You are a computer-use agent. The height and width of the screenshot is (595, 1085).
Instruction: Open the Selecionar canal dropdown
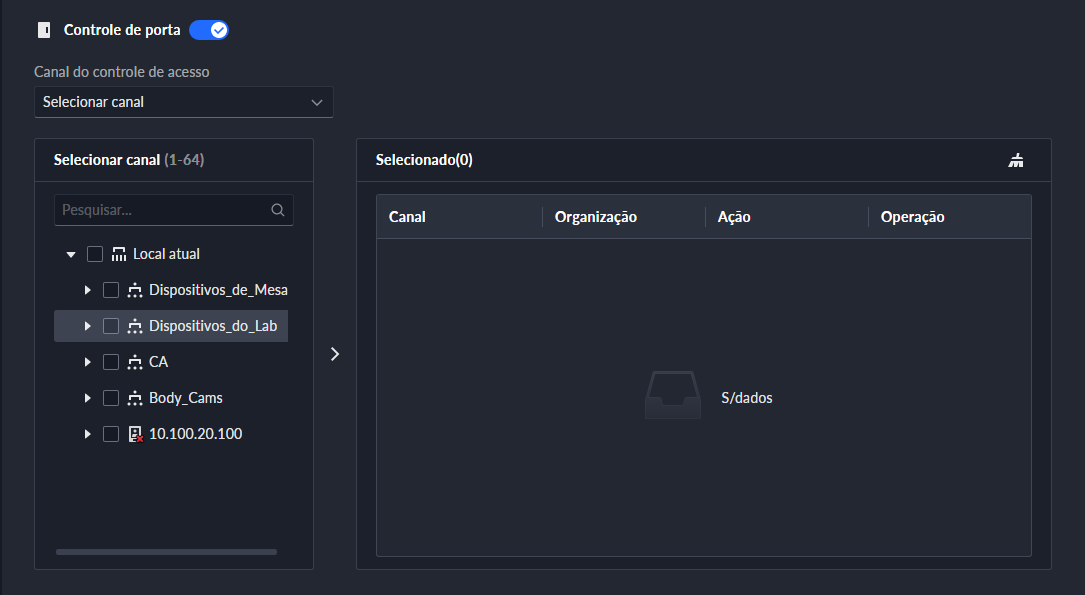tap(184, 102)
